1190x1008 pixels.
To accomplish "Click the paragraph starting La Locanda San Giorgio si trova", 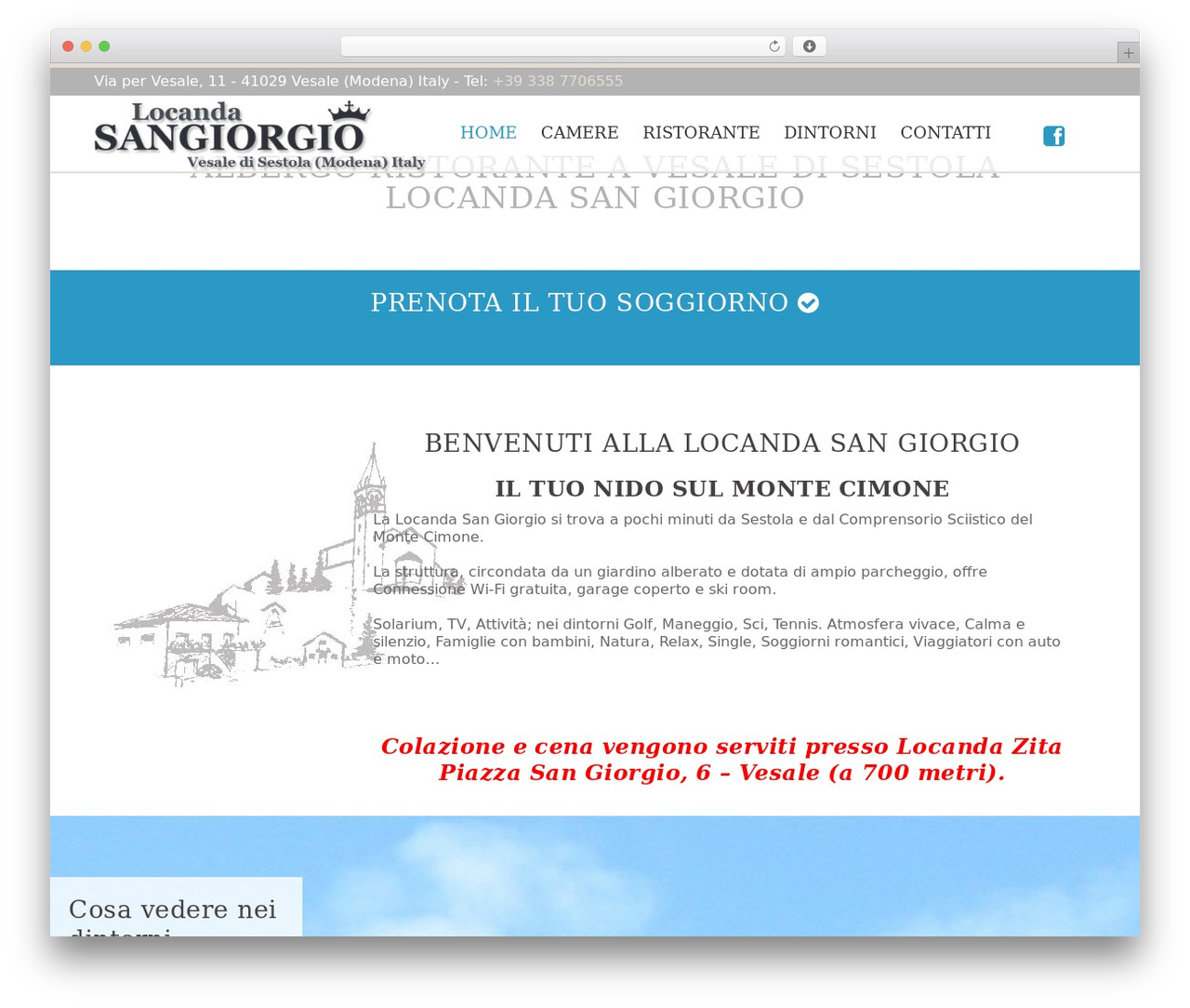I will click(x=703, y=528).
